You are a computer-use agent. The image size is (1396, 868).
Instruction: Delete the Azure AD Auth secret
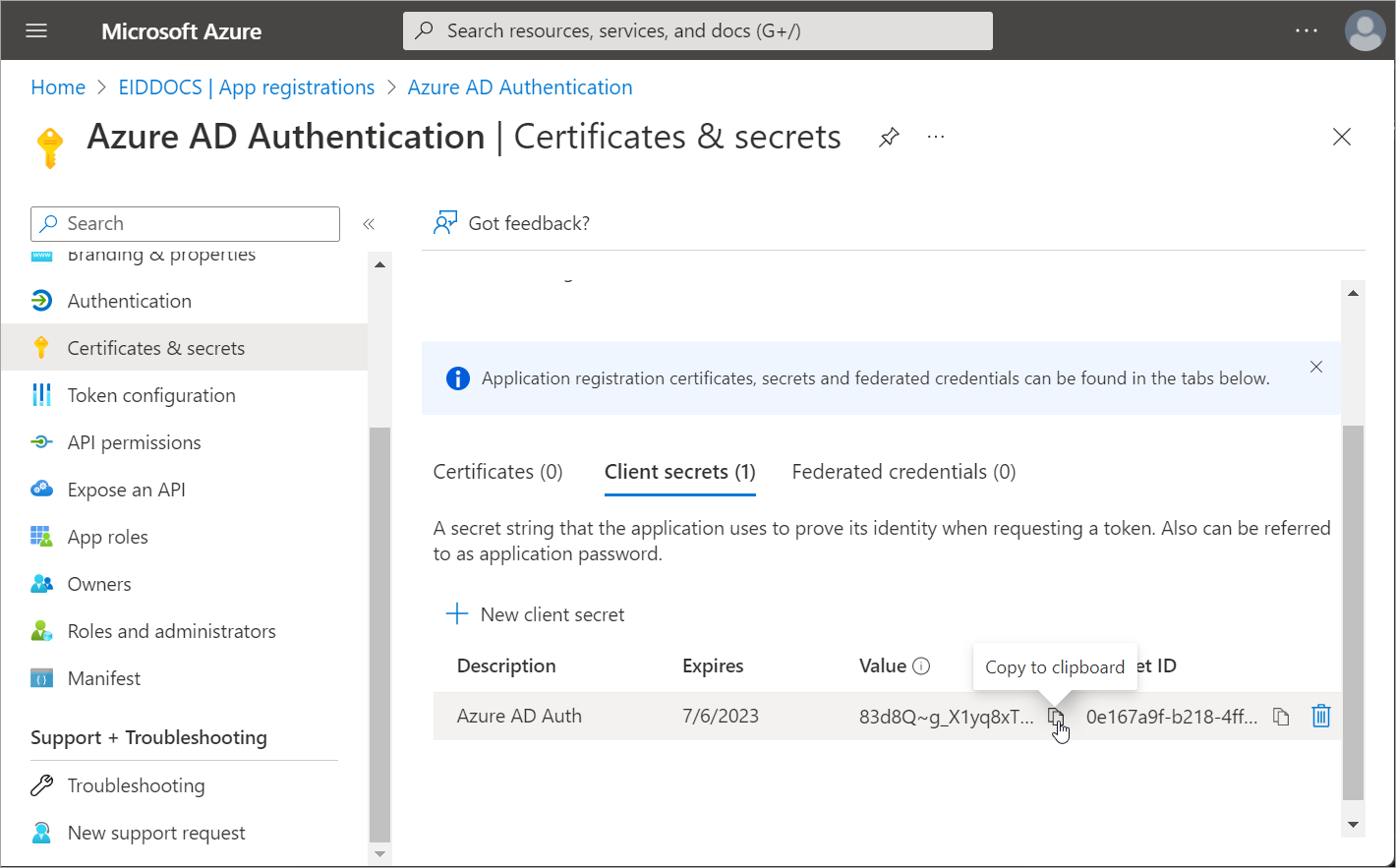[x=1320, y=717]
